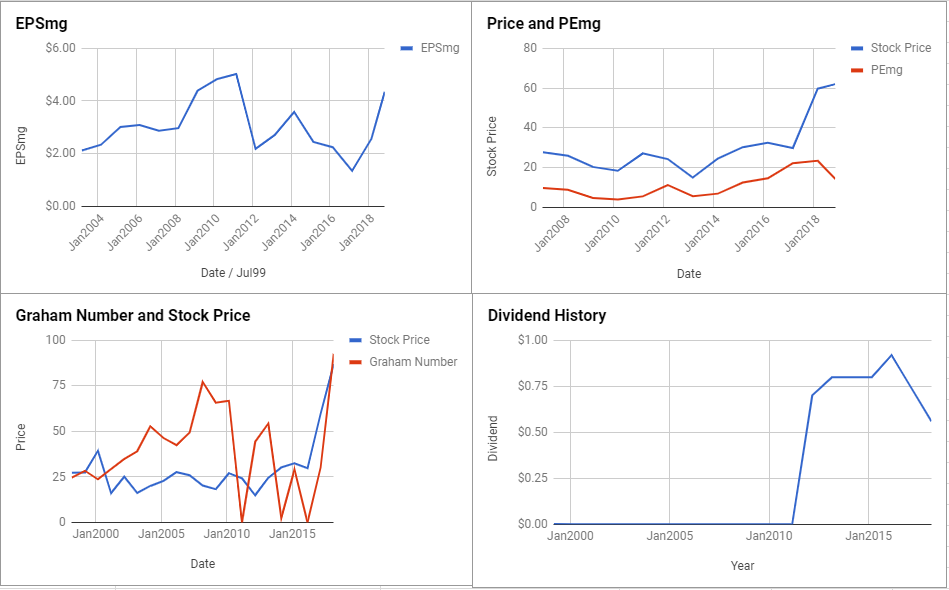Click the Jan2015 tick on Dividend History chart
The width and height of the screenshot is (949, 590).
point(869,536)
